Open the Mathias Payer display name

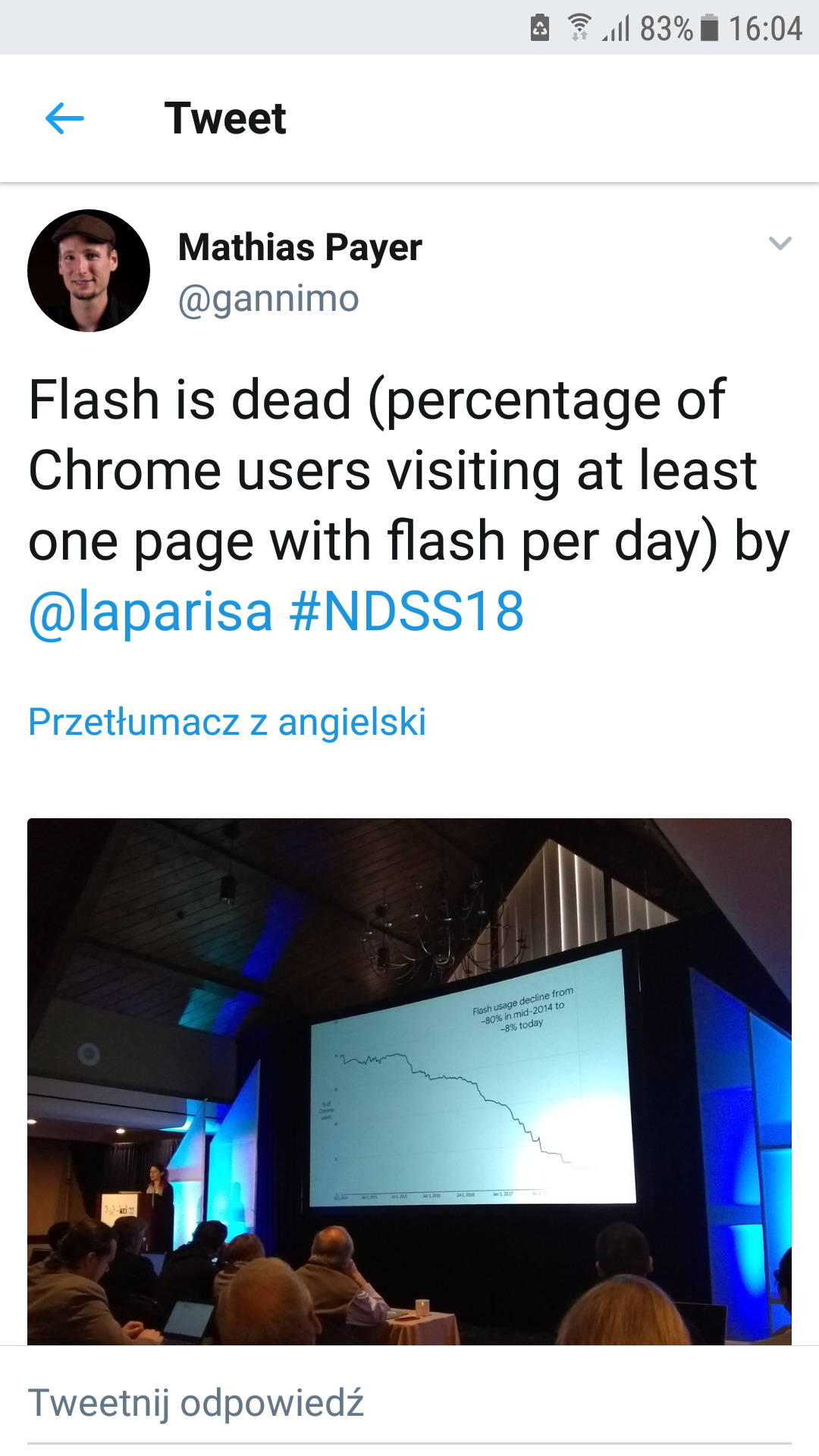300,247
